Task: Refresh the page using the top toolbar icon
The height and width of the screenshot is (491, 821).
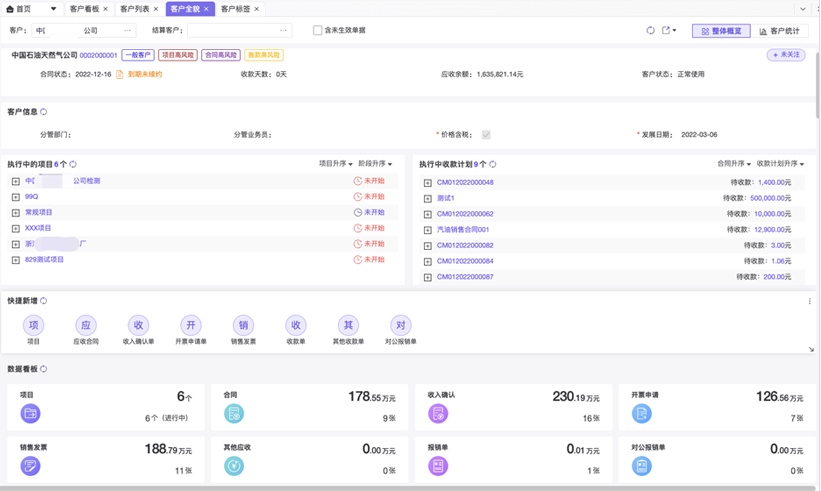Action: [650, 31]
